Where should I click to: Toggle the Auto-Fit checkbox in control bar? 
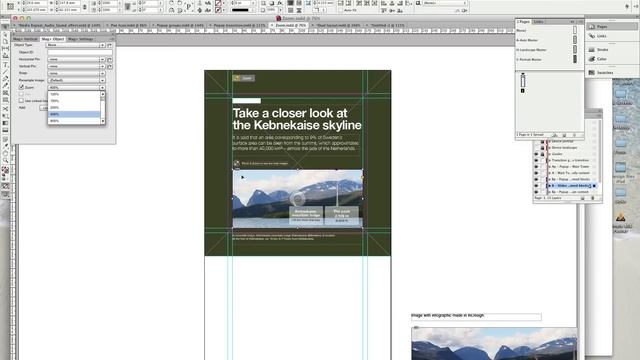340,10
